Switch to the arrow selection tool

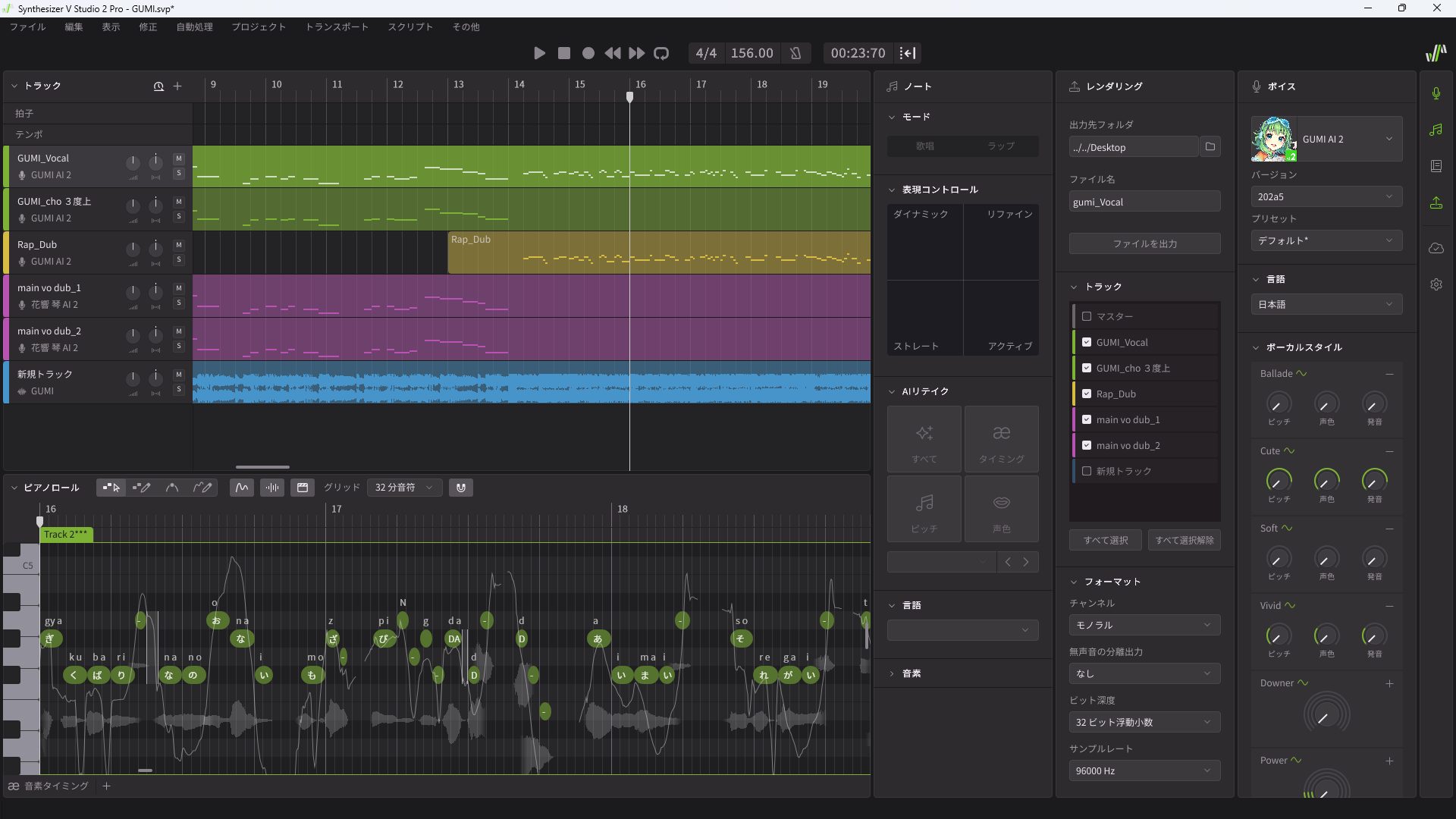point(111,488)
